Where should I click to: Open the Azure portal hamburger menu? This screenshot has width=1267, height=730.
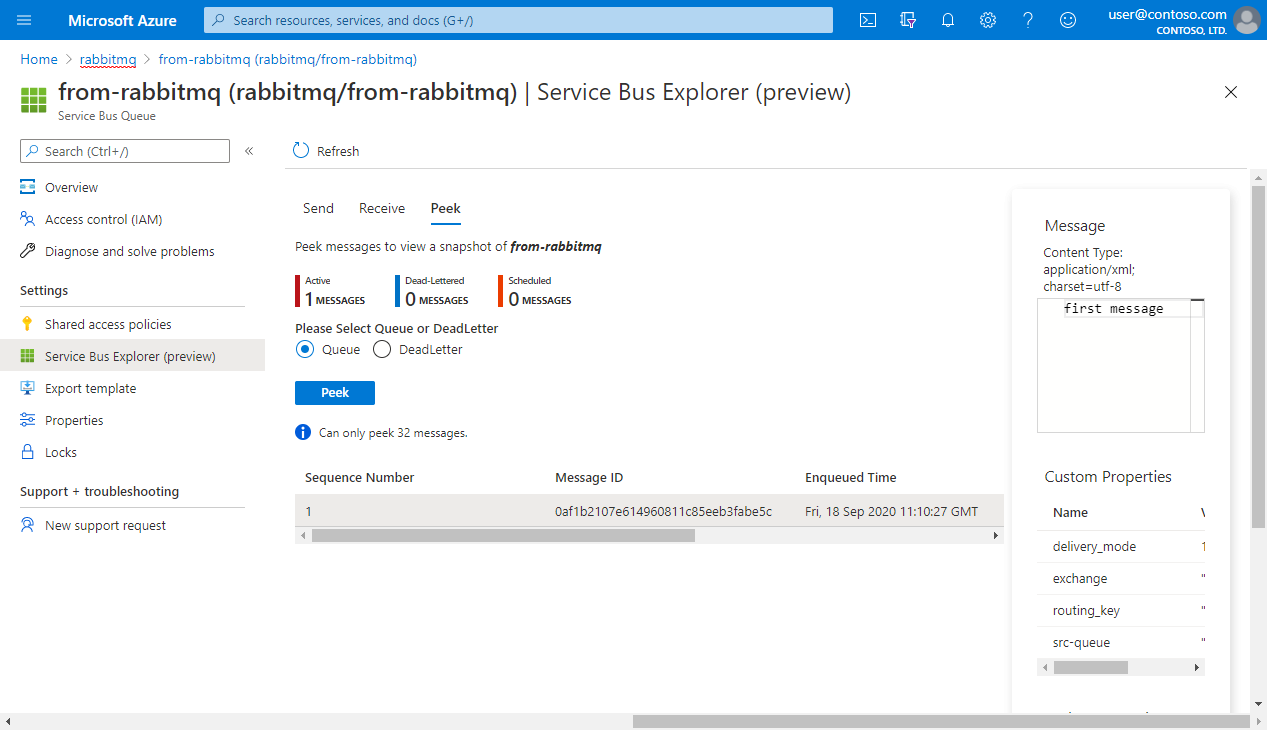point(25,20)
